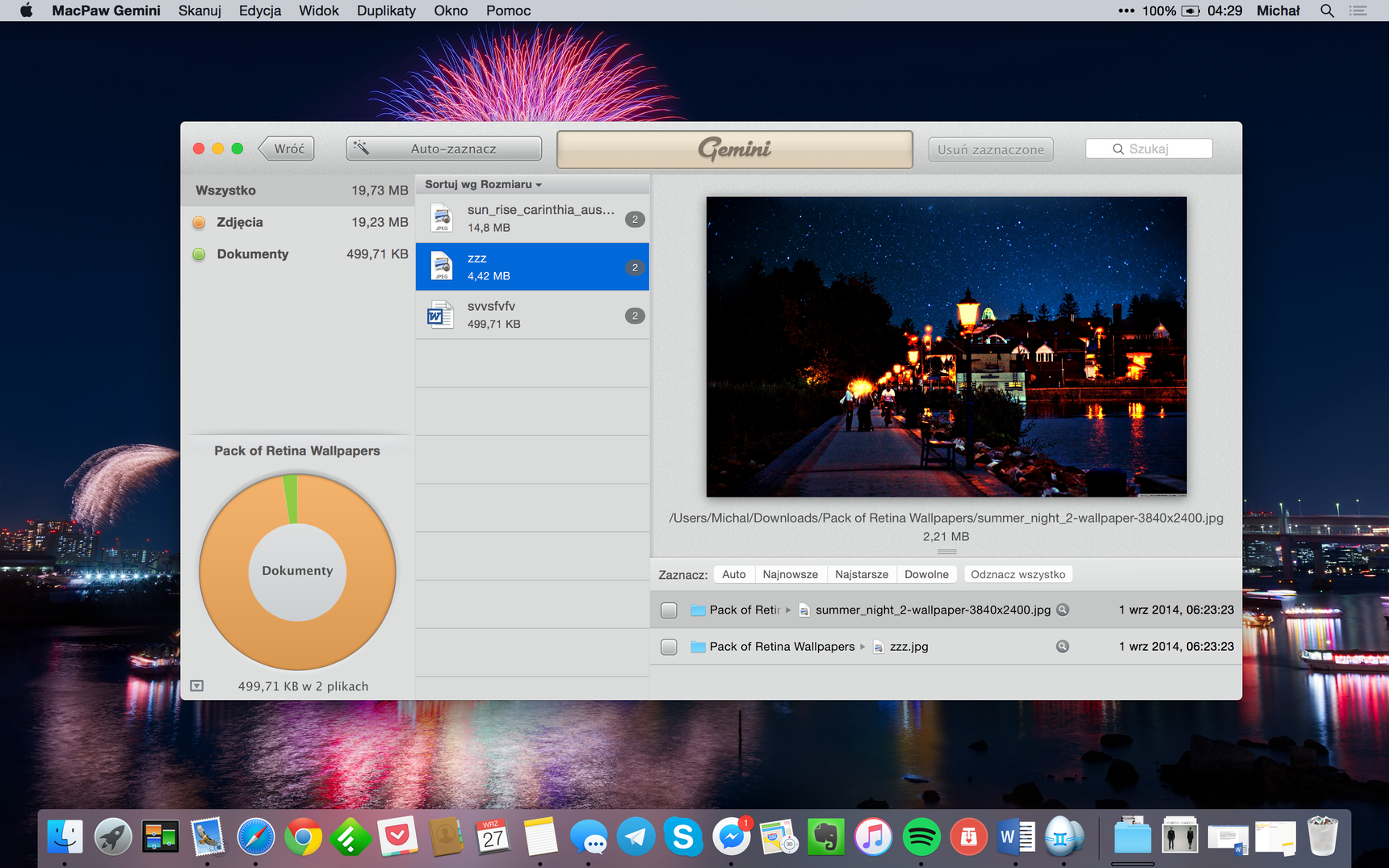Open Messenger with notification badge in Dock
Screen dimensions: 1389x868
pyautogui.click(x=732, y=837)
